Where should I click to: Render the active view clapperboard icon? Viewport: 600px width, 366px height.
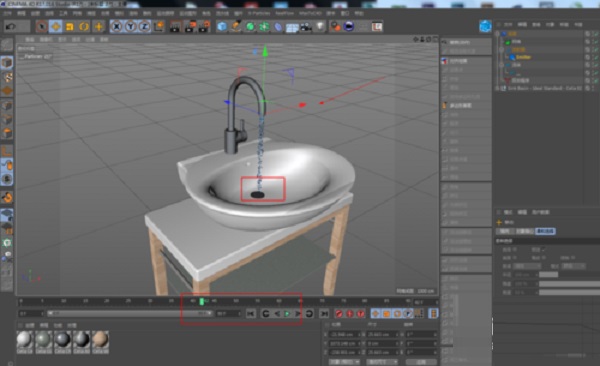[176, 26]
